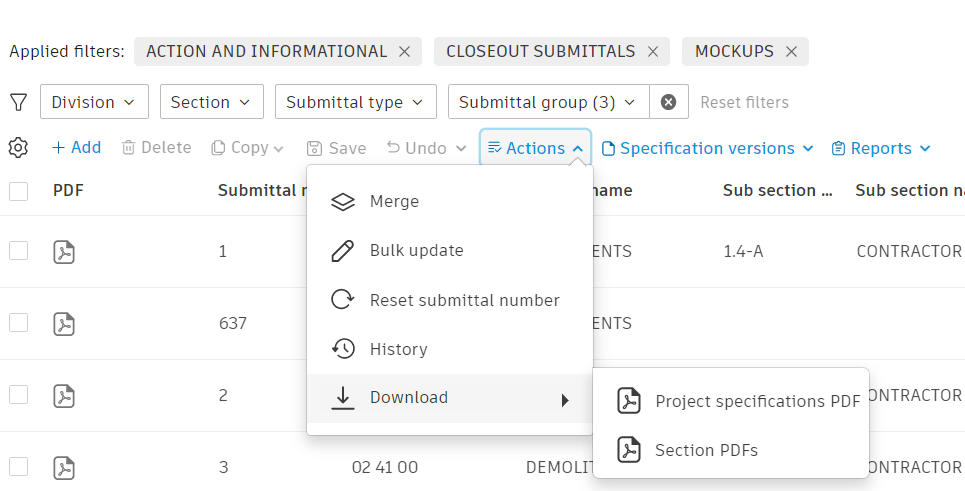
Task: Remove the CLOSEOUT SUBMITTALS filter chip
Action: (x=653, y=52)
